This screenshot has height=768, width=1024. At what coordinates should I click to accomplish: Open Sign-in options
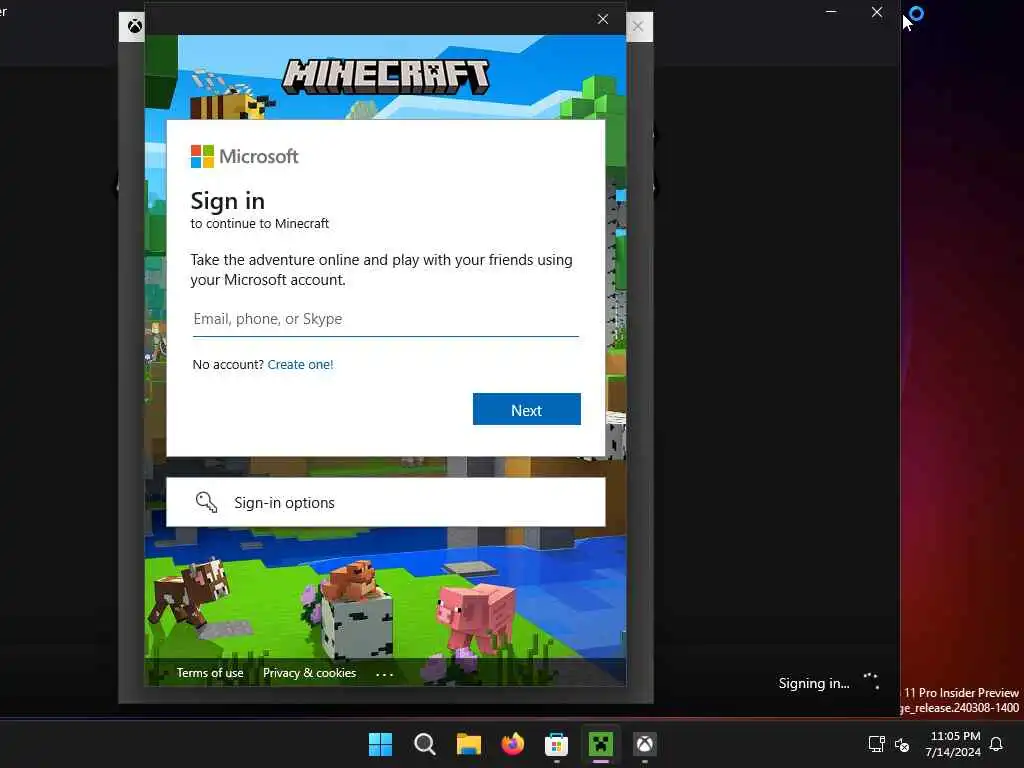(385, 502)
